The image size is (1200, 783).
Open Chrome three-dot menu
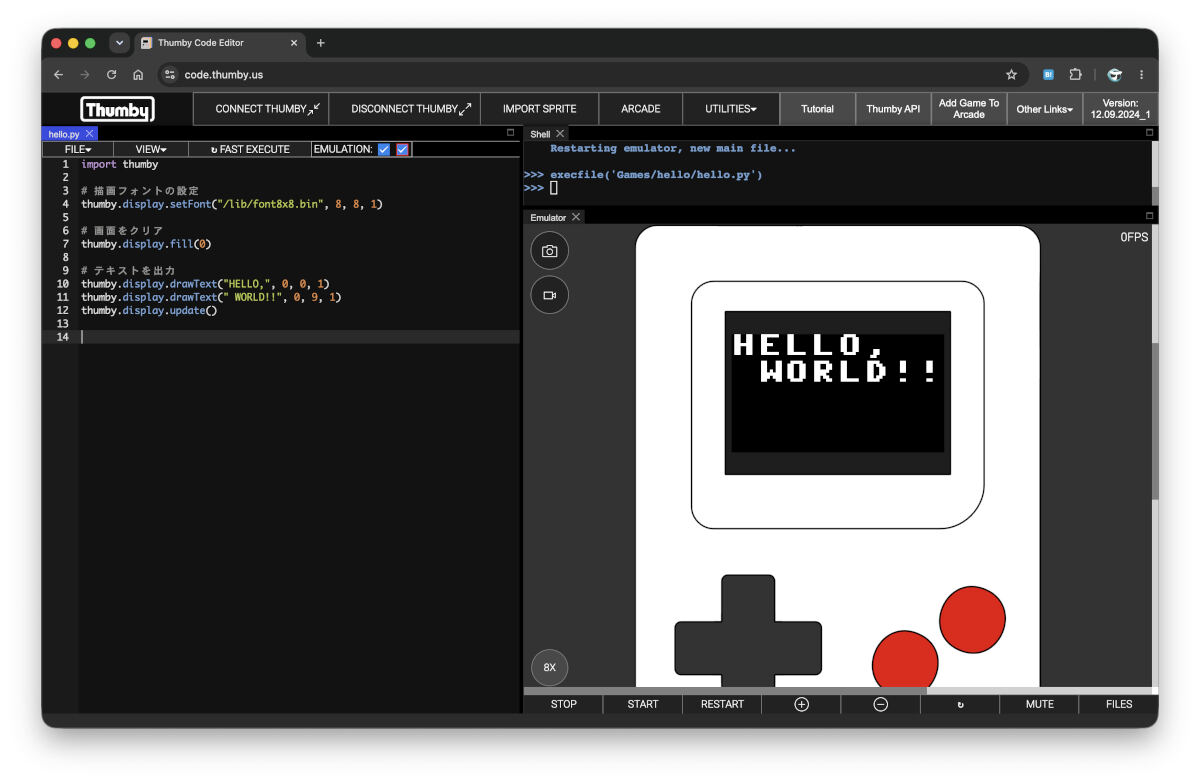click(x=1141, y=74)
